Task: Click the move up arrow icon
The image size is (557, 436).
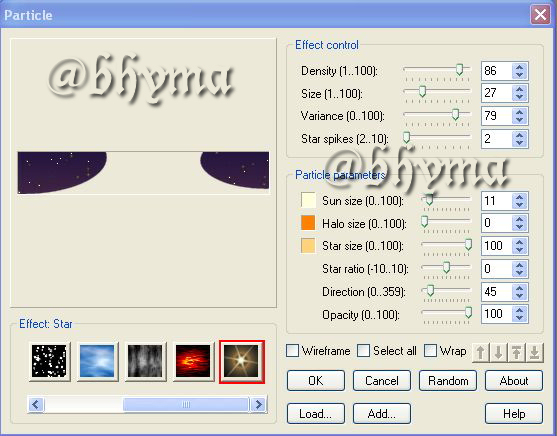Action: 481,352
